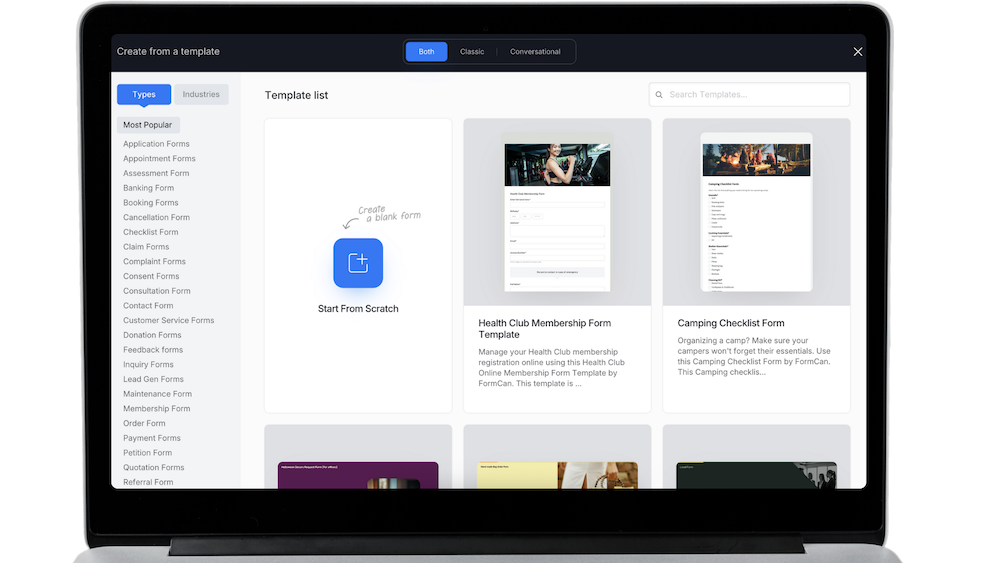Viewport: 1000px width, 563px height.
Task: Choose Checklist Form in the type list
Action: click(151, 231)
